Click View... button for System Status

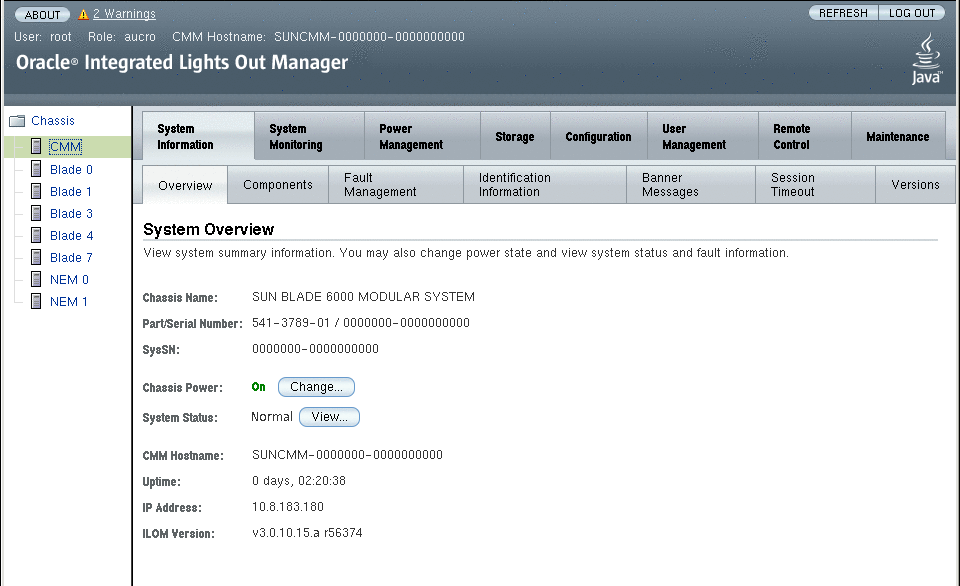coord(329,417)
